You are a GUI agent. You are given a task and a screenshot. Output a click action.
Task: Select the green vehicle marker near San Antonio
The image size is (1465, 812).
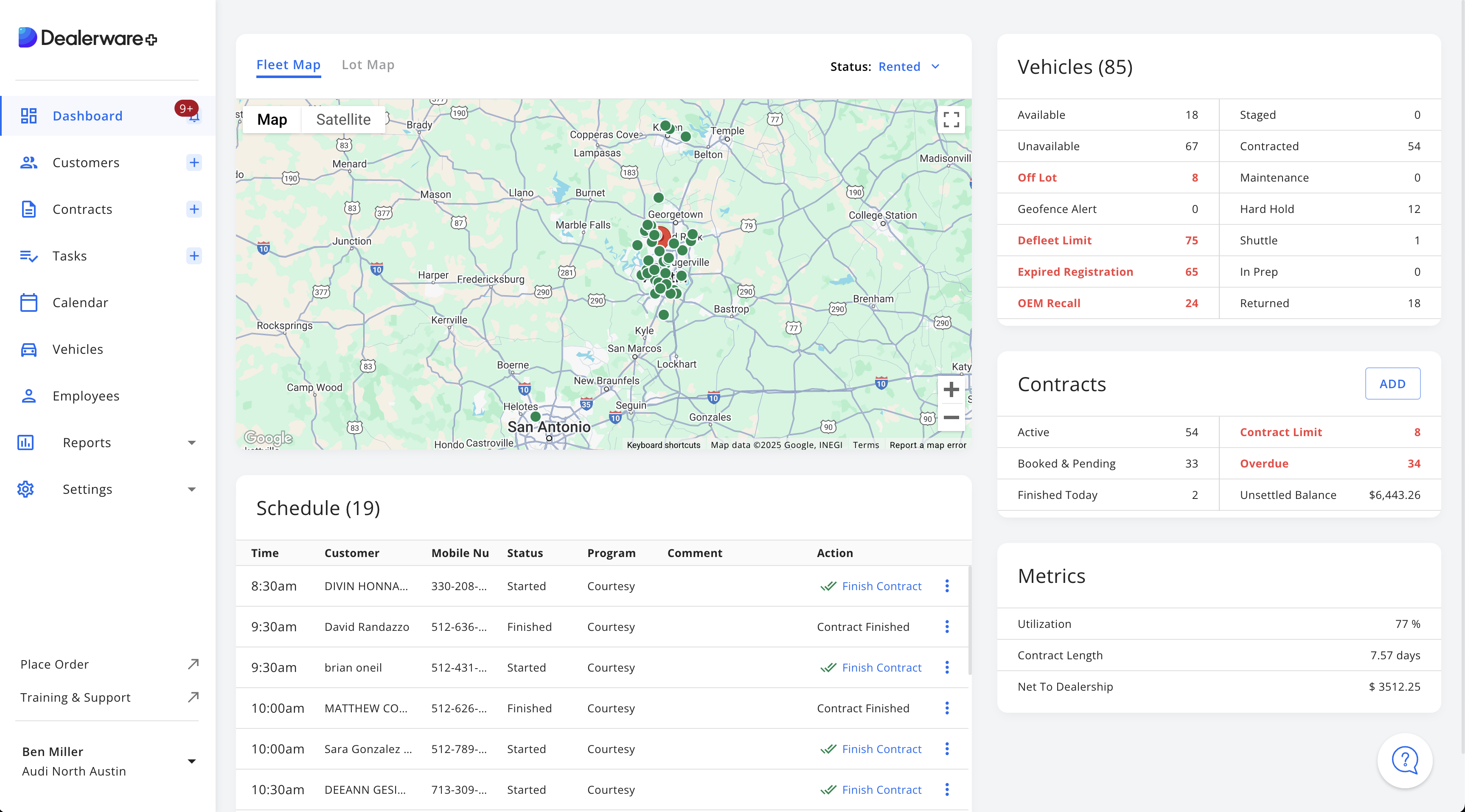535,417
